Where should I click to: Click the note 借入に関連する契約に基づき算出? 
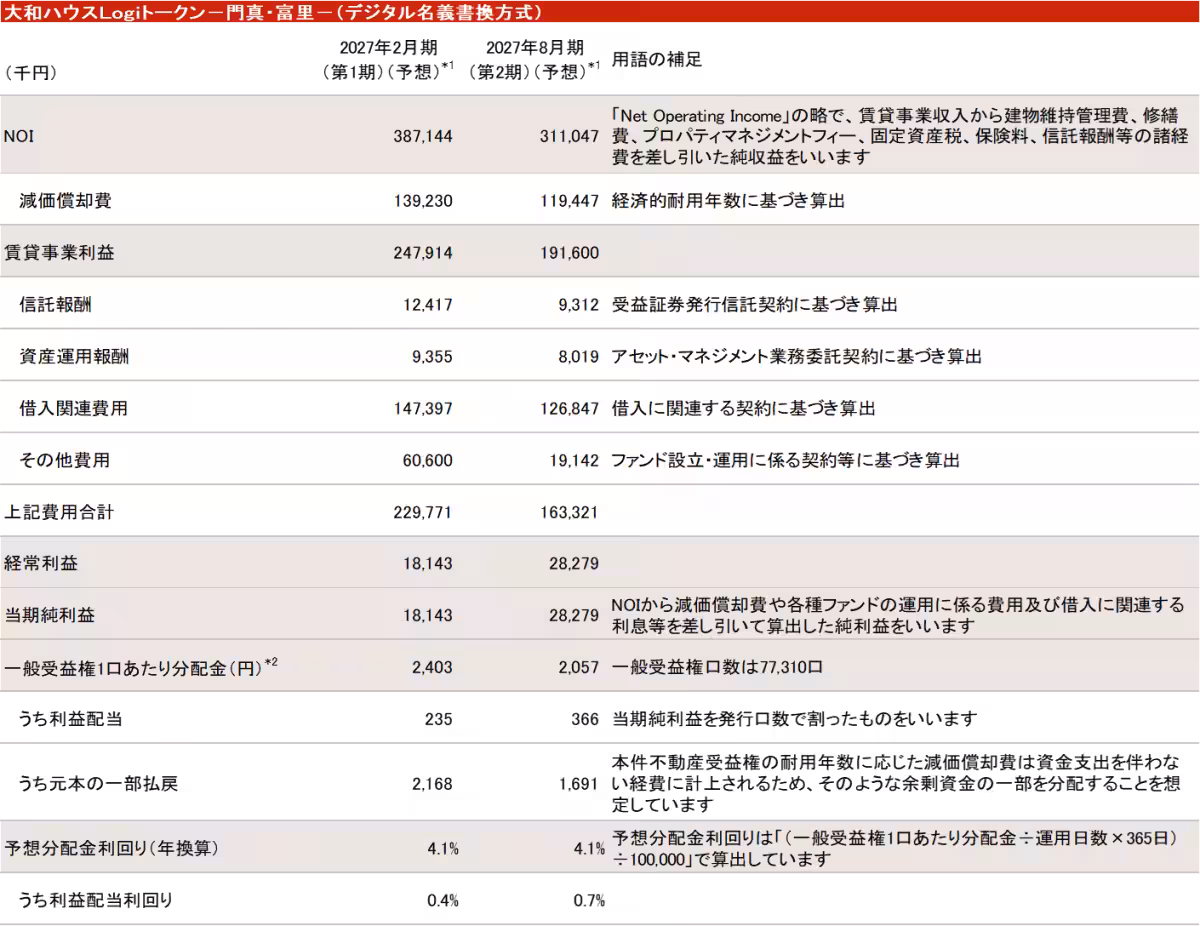pos(744,409)
